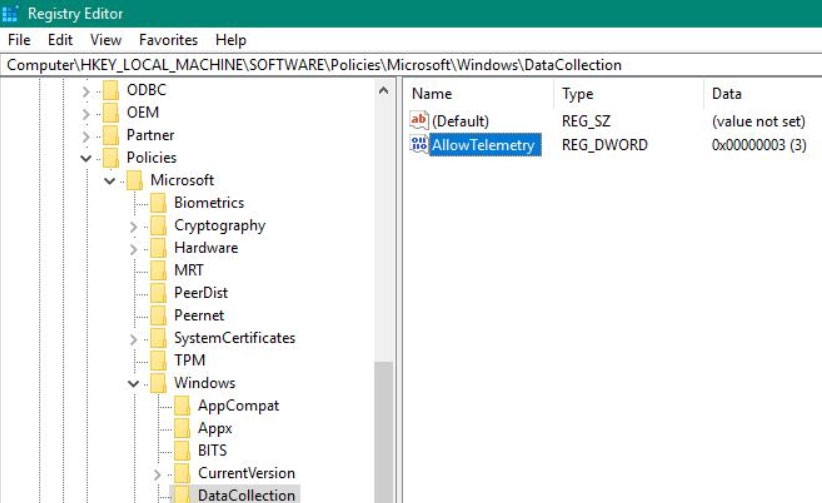Select the Microsoft tree label
This screenshot has width=822, height=503.
coord(182,180)
